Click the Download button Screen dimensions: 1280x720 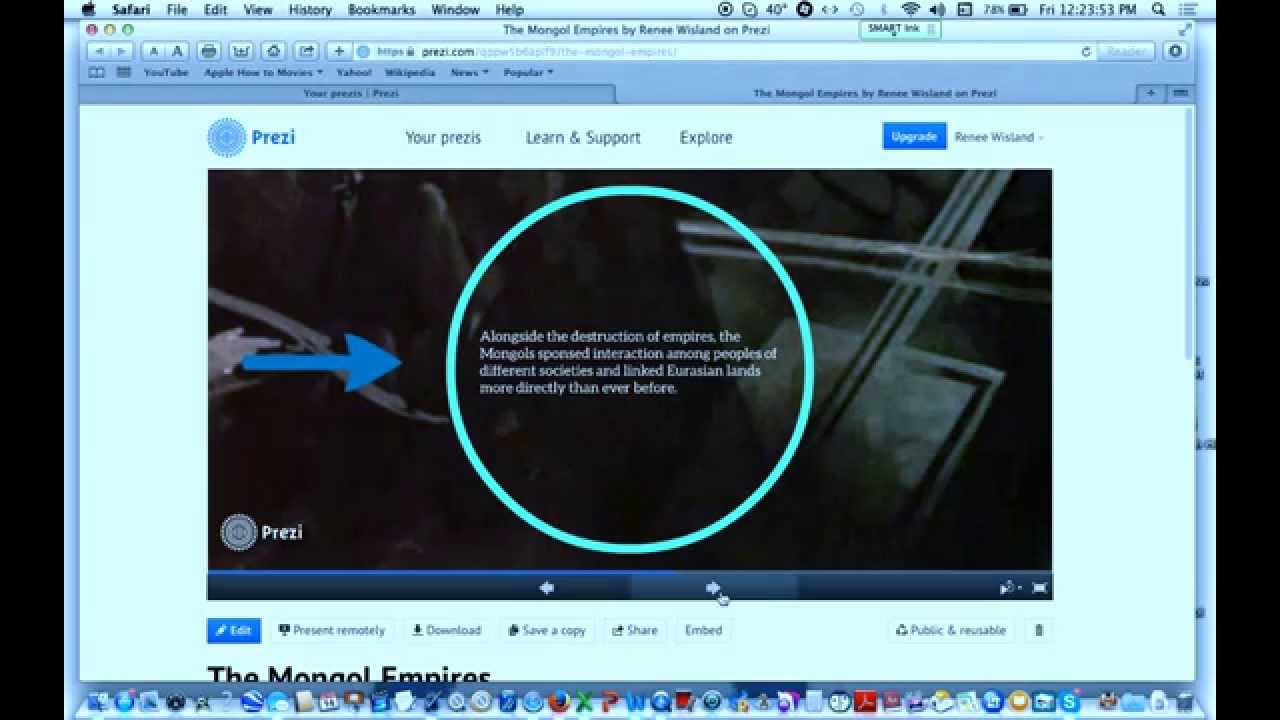(447, 630)
